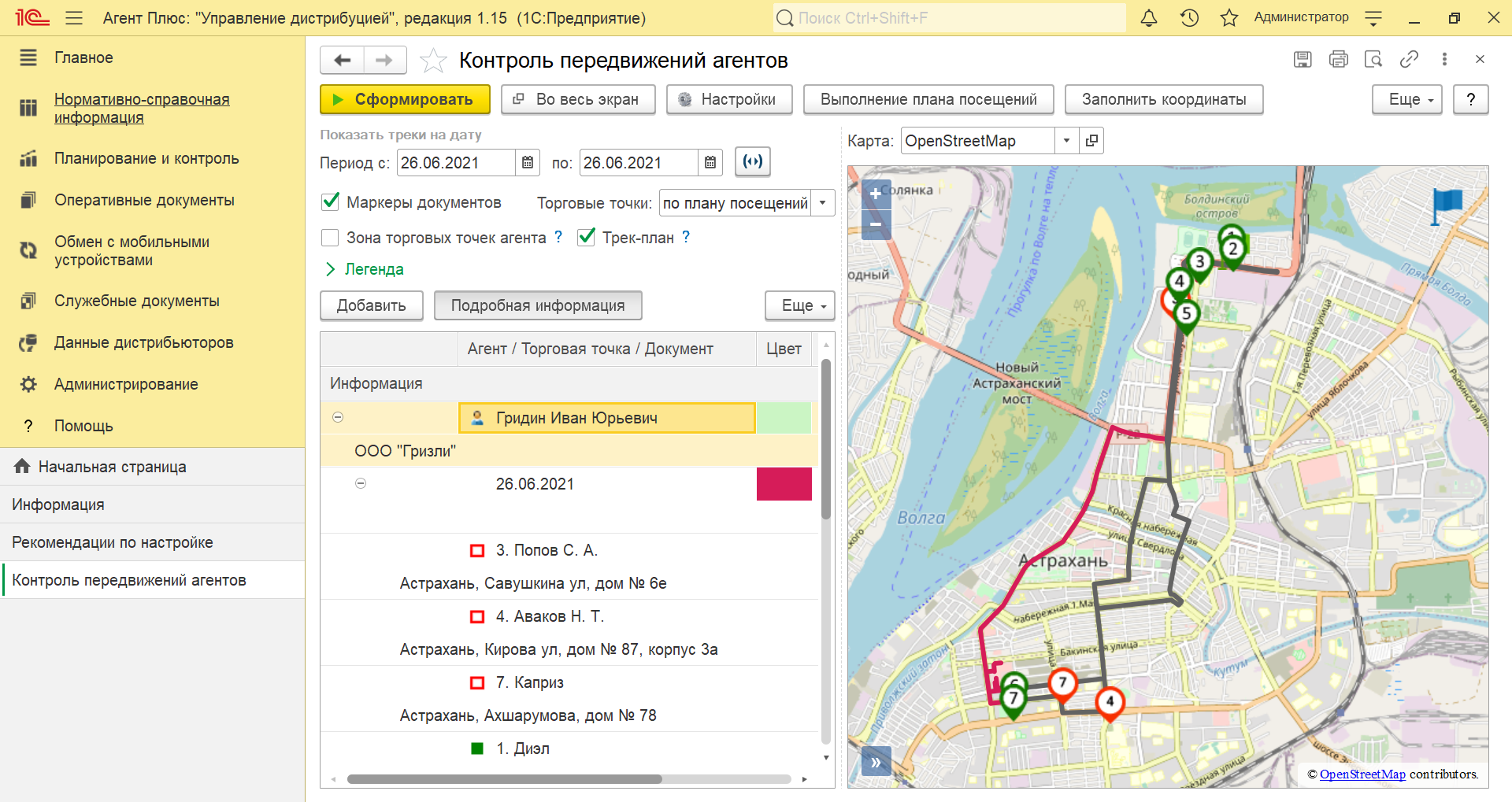Image resolution: width=1512 pixels, height=802 pixels.
Task: Click the table's vertical scrollbar
Action: point(826,439)
